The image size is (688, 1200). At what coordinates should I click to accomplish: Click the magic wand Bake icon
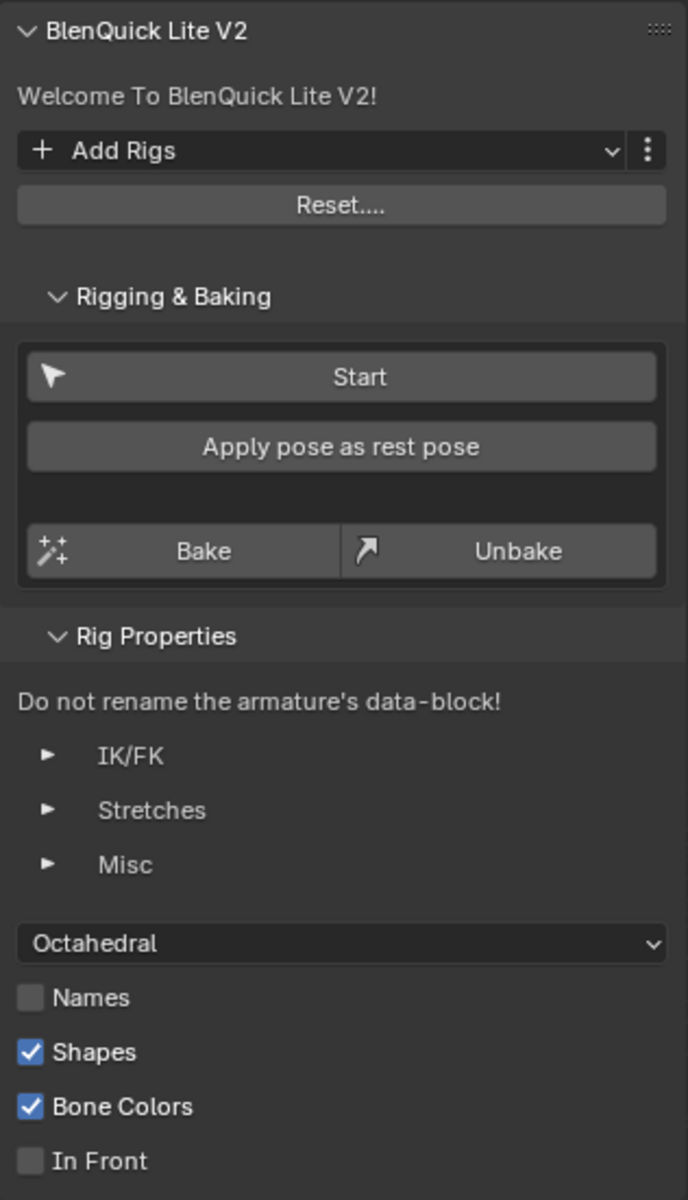click(53, 551)
